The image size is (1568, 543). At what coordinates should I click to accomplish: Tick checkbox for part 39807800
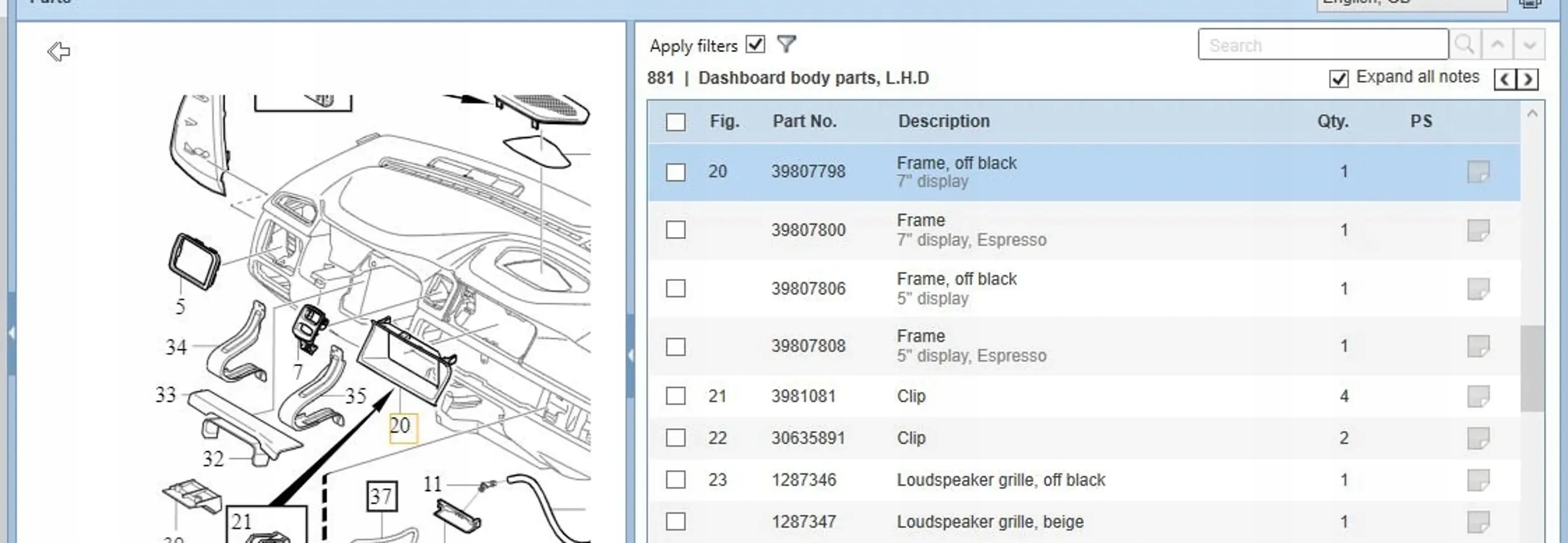(675, 230)
